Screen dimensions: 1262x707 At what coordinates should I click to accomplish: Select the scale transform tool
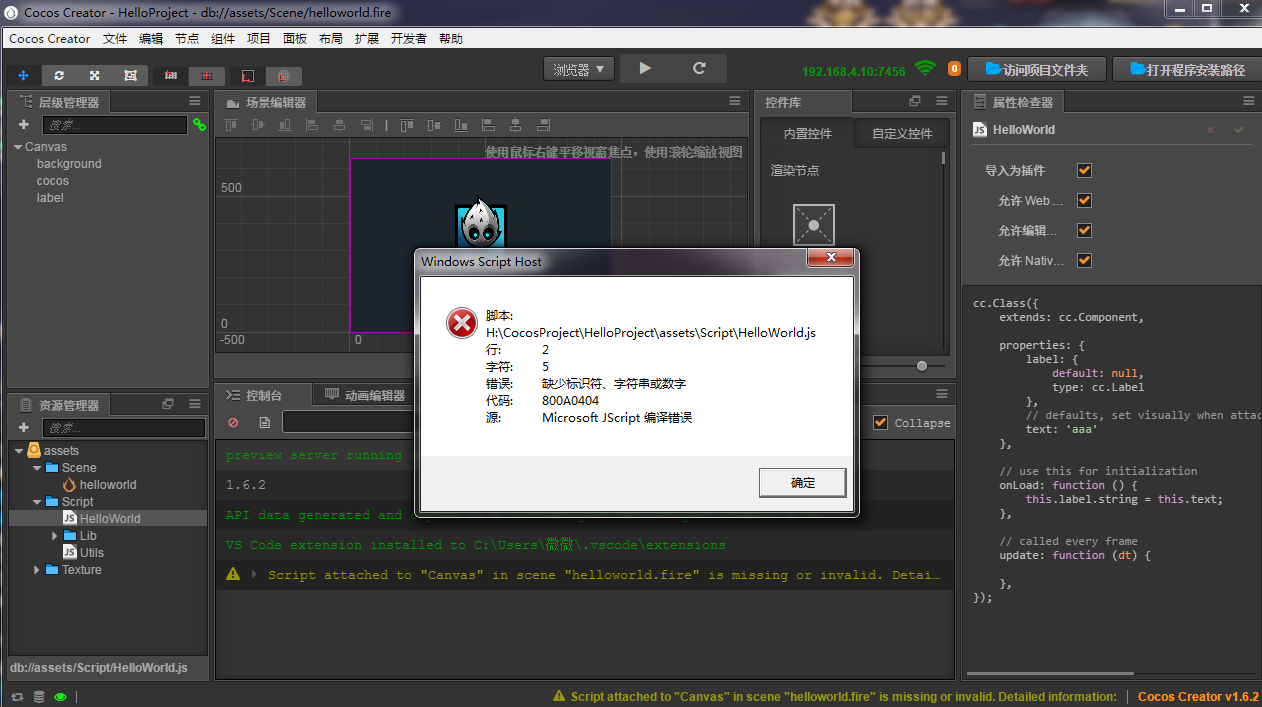pos(94,75)
